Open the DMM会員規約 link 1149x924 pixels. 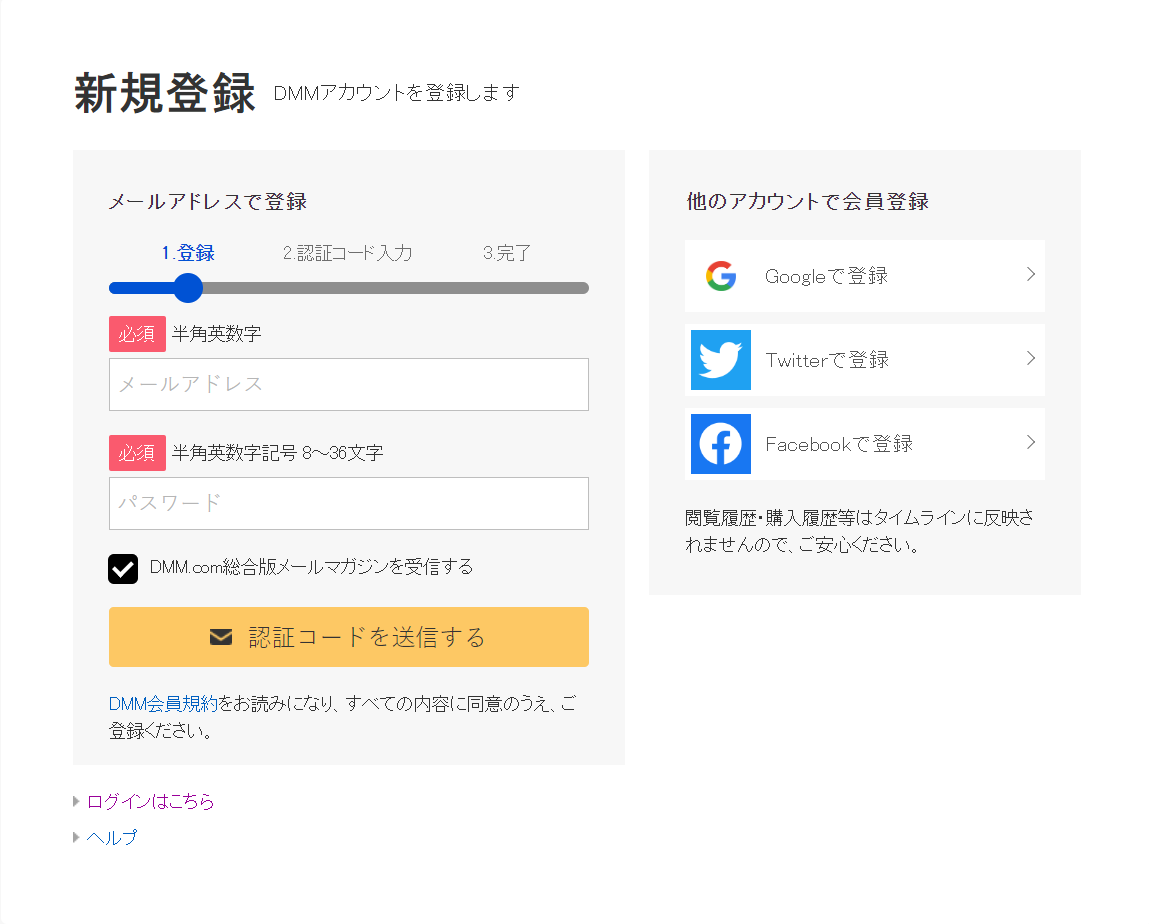(x=163, y=704)
